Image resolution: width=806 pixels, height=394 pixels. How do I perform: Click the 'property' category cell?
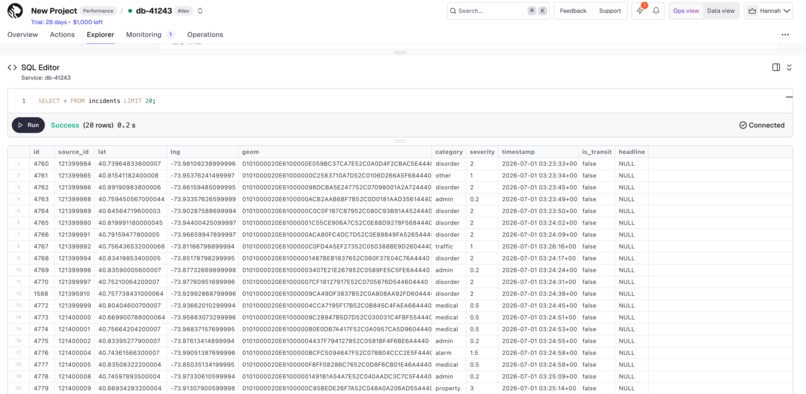pyautogui.click(x=448, y=388)
